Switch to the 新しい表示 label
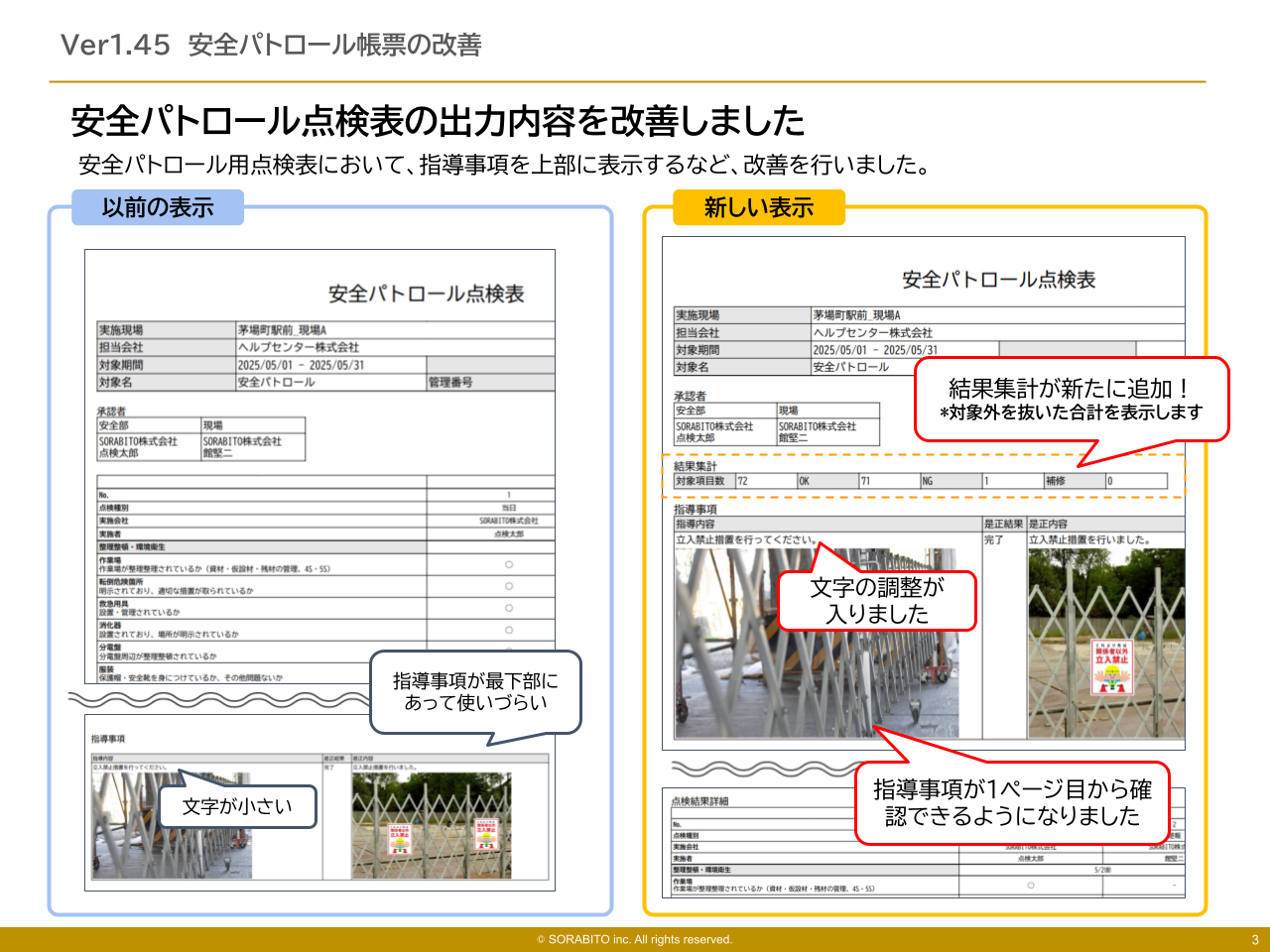The width and height of the screenshot is (1270, 952). (760, 208)
